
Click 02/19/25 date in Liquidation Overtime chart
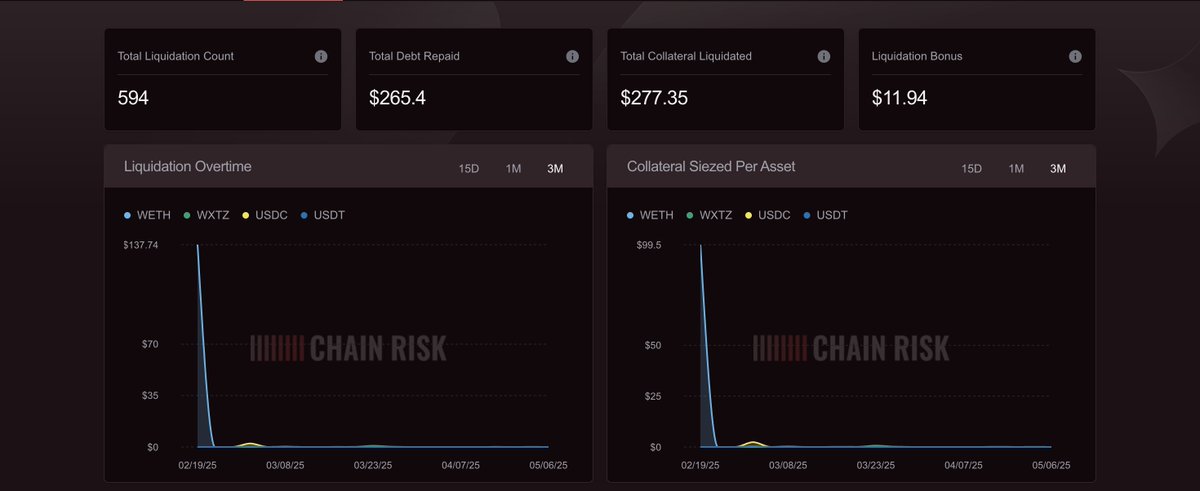click(x=198, y=466)
